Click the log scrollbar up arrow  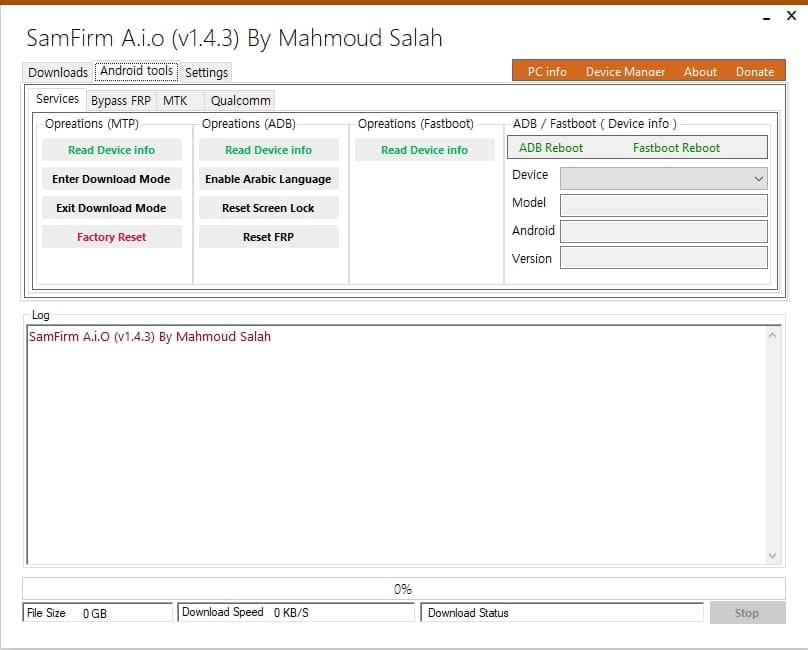(772, 336)
